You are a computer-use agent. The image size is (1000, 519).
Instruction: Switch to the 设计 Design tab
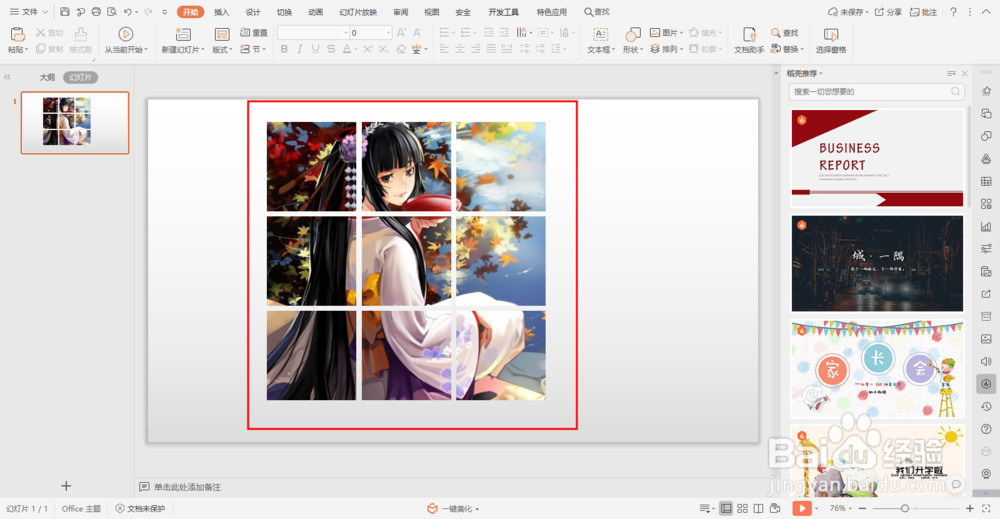pos(253,12)
